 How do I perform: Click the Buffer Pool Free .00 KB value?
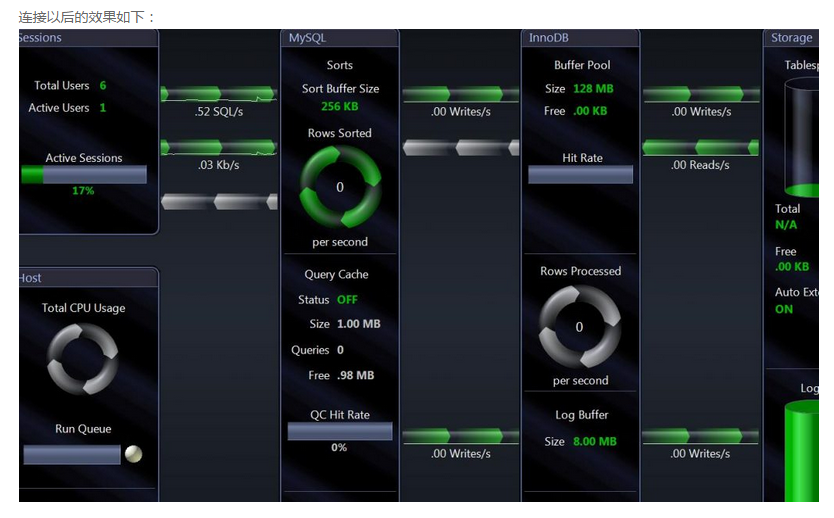point(590,111)
